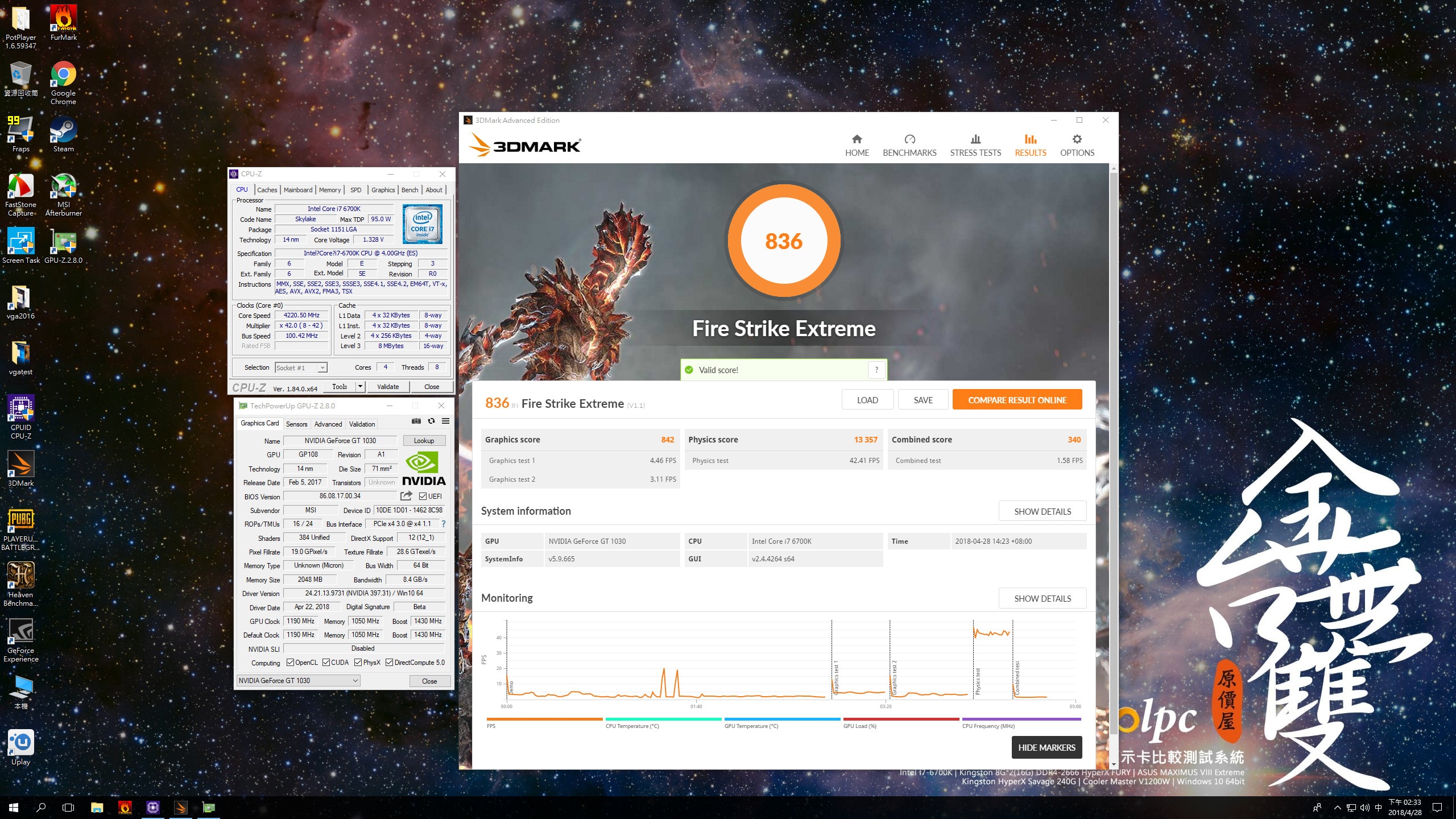Open 3DMark Options gear
This screenshot has height=819, width=1456.
pyautogui.click(x=1077, y=146)
